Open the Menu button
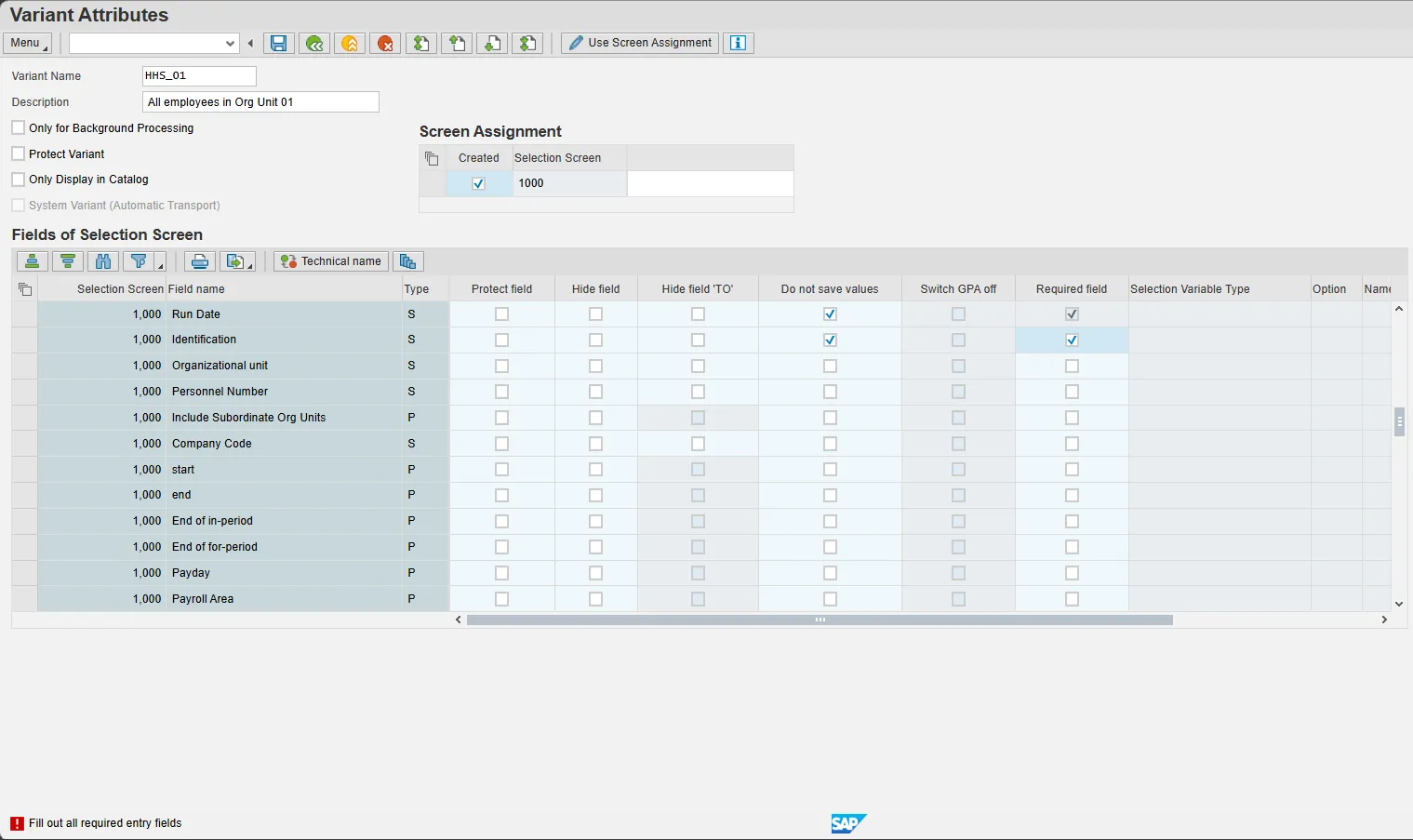This screenshot has height=840, width=1413. [x=28, y=44]
